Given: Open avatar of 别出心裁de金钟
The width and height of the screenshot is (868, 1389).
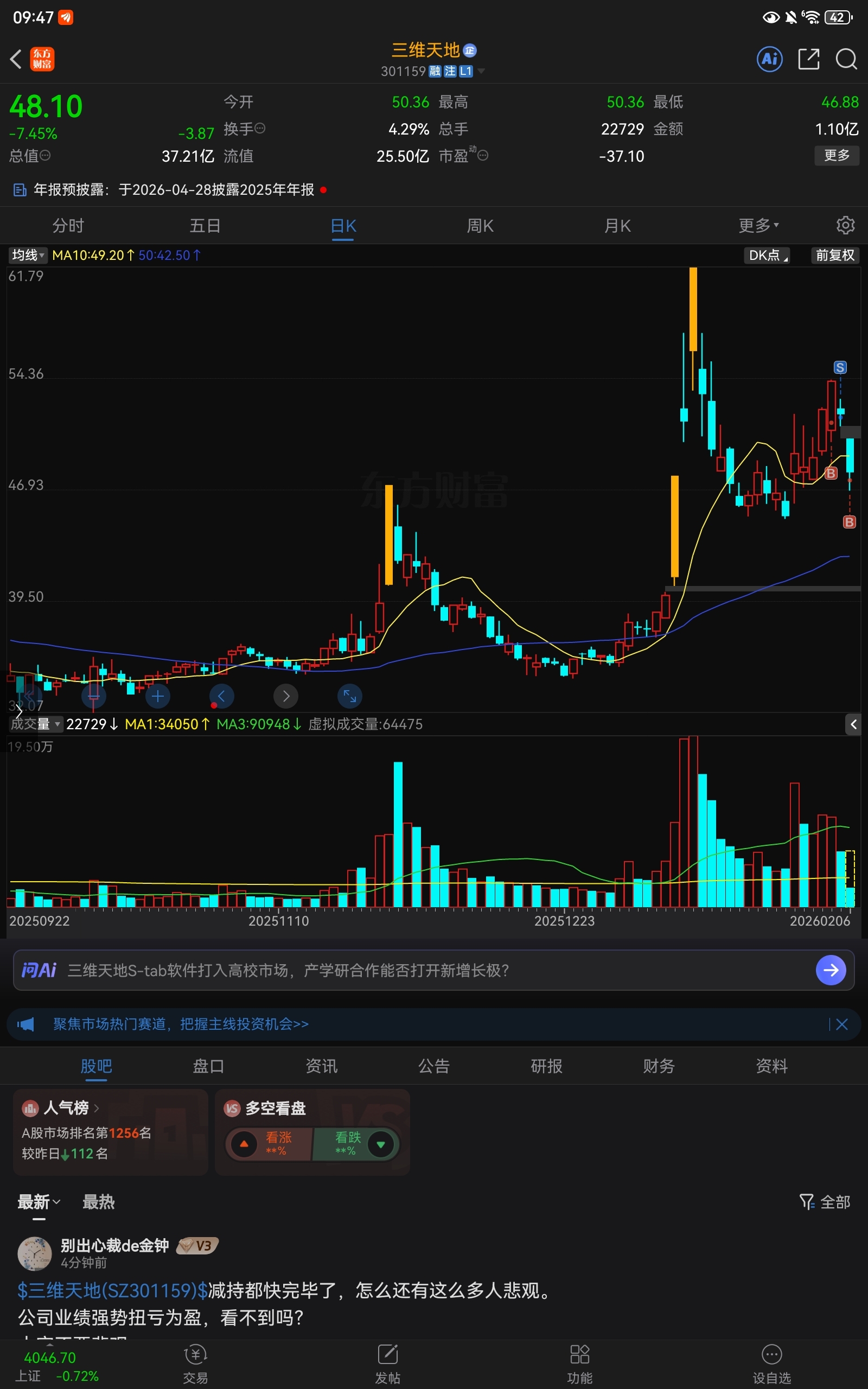Looking at the screenshot, I should pyautogui.click(x=35, y=1253).
